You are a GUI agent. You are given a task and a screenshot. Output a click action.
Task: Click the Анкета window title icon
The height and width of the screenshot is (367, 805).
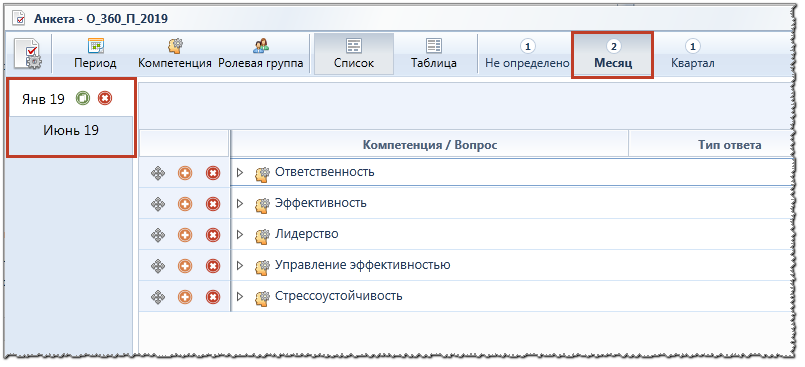click(20, 19)
